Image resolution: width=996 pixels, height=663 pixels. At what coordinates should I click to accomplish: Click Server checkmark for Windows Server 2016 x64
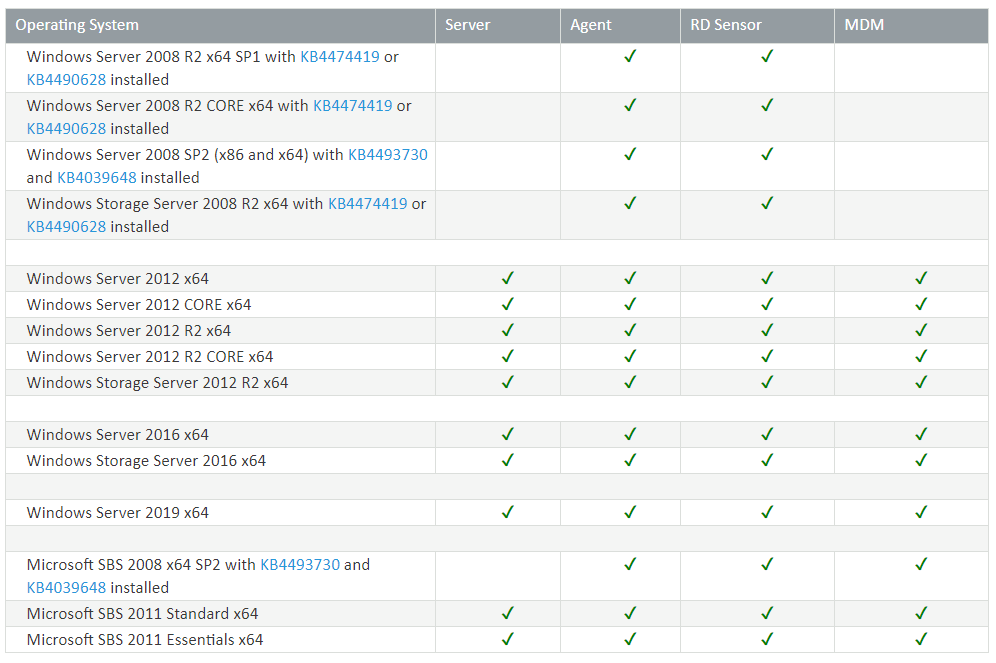pyautogui.click(x=507, y=434)
